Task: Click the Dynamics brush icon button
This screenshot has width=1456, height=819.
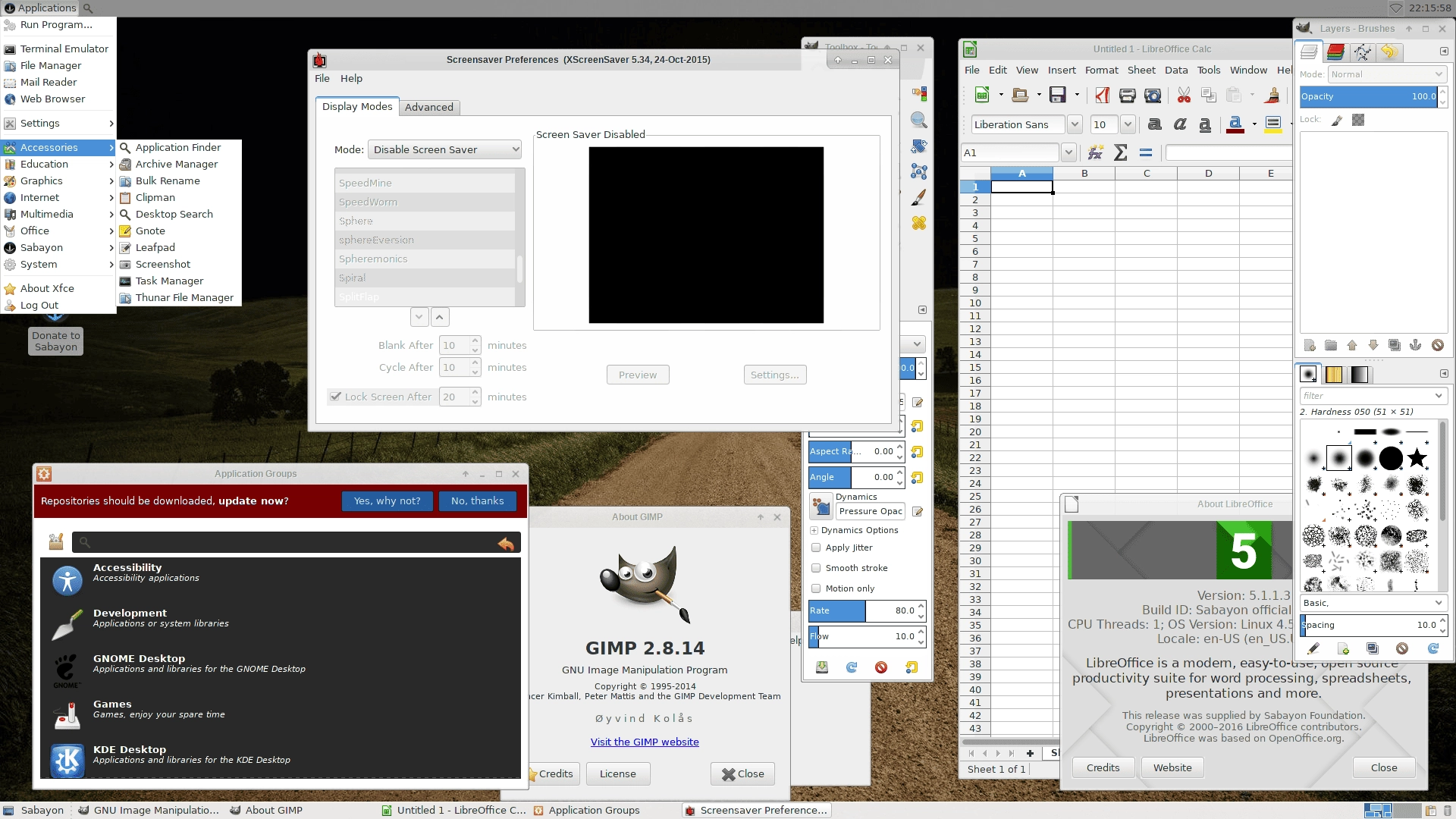Action: tap(821, 506)
